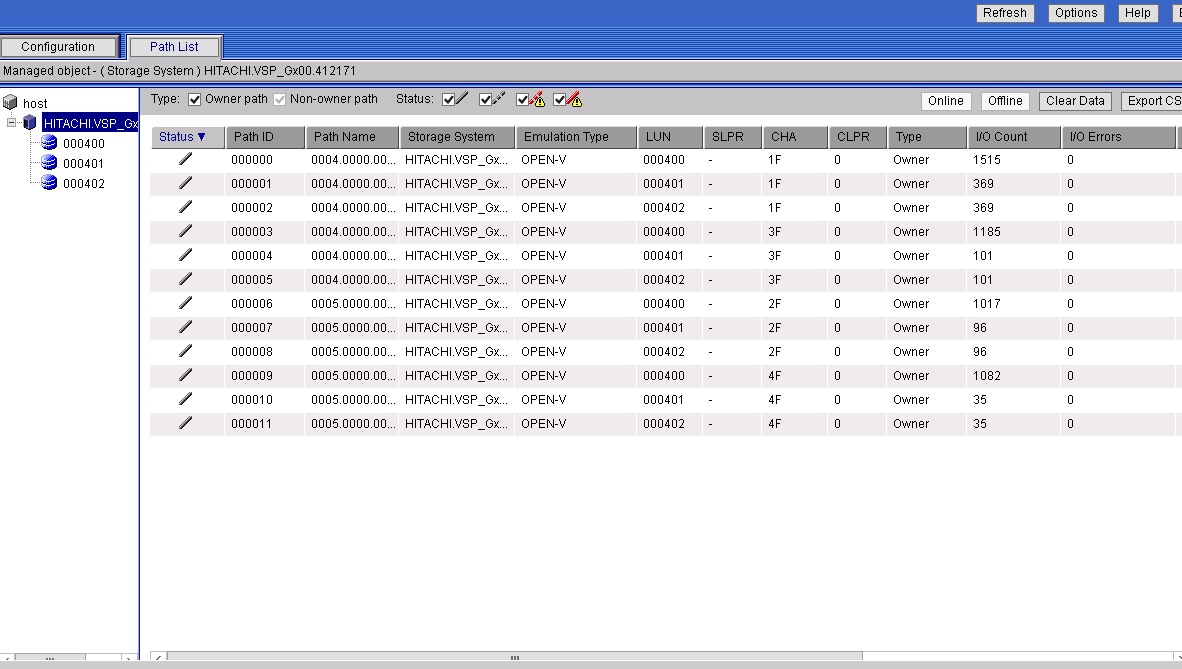Click the Online button

point(945,101)
